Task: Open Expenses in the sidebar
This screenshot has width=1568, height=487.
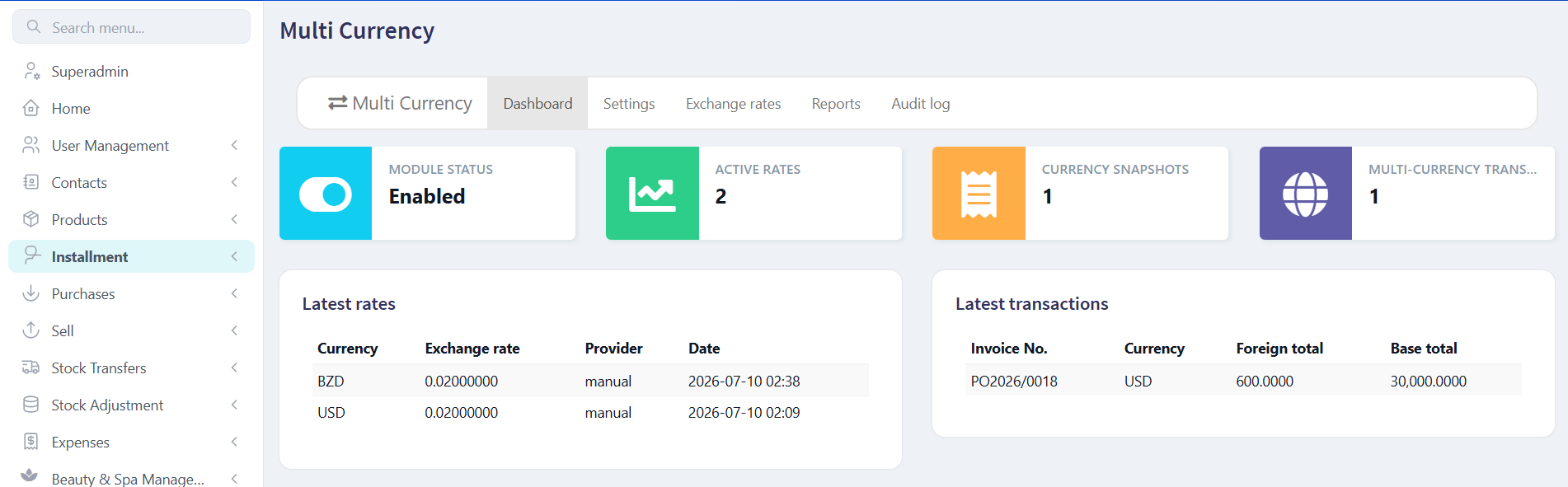Action: point(131,442)
